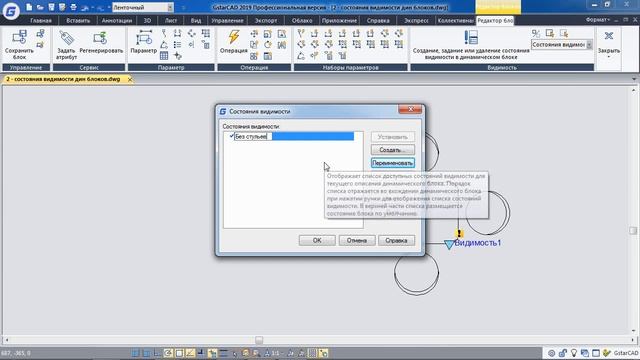Viewport: 640px width, 360px height.
Task: Switch to the Облако ribbon tab
Action: pos(302,20)
